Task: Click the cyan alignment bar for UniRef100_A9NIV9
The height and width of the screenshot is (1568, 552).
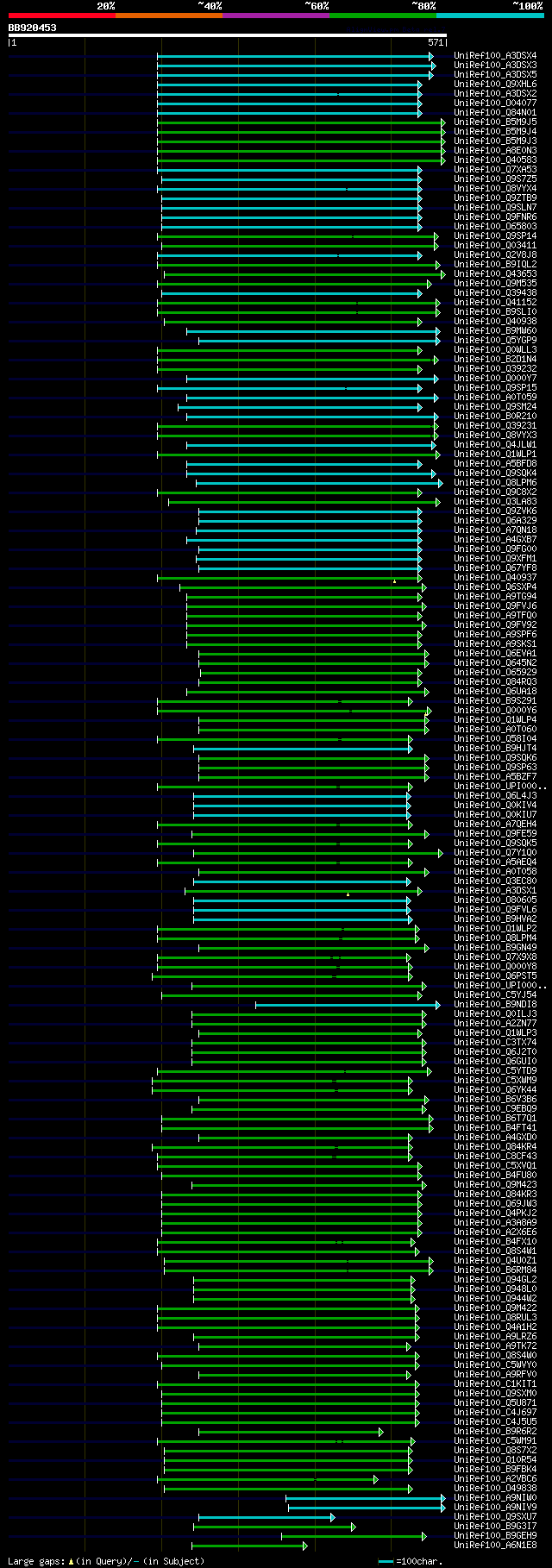Action: coord(367,1508)
